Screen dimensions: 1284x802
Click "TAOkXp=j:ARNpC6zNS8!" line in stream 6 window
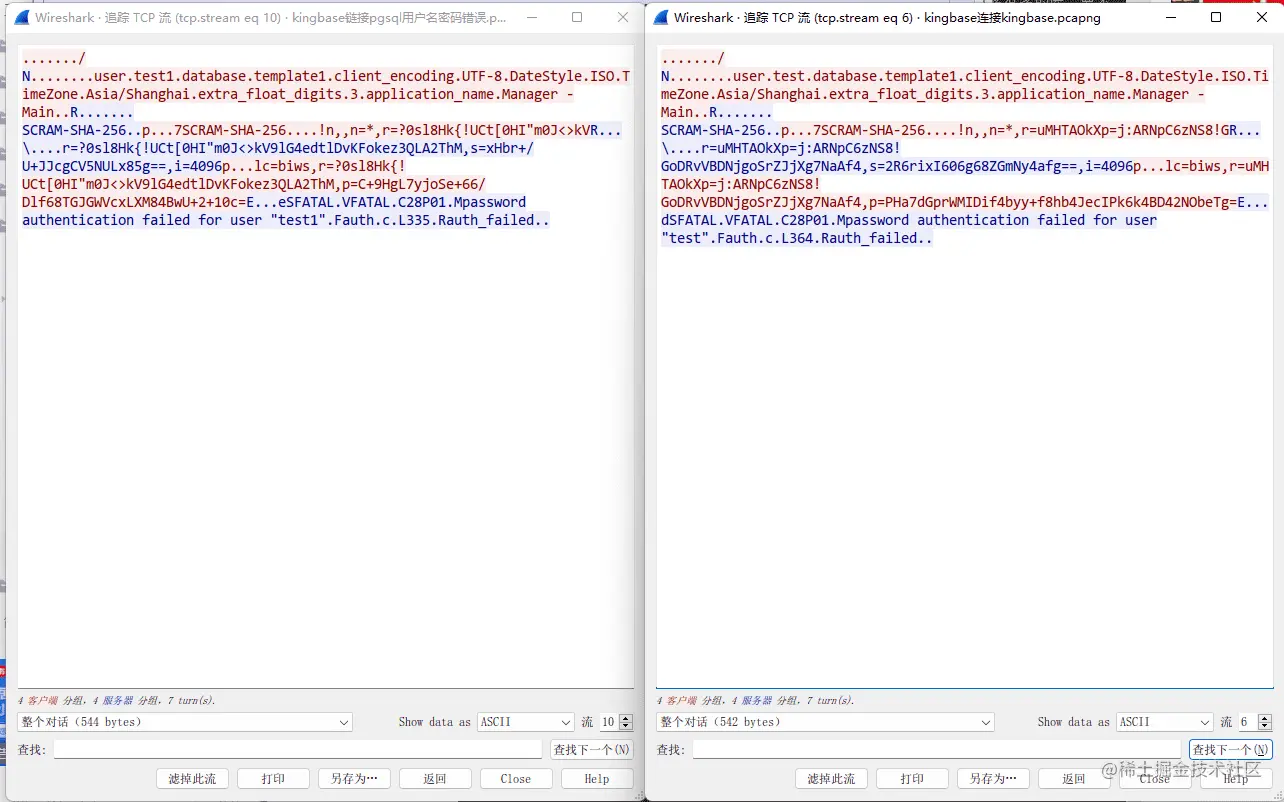tap(741, 184)
